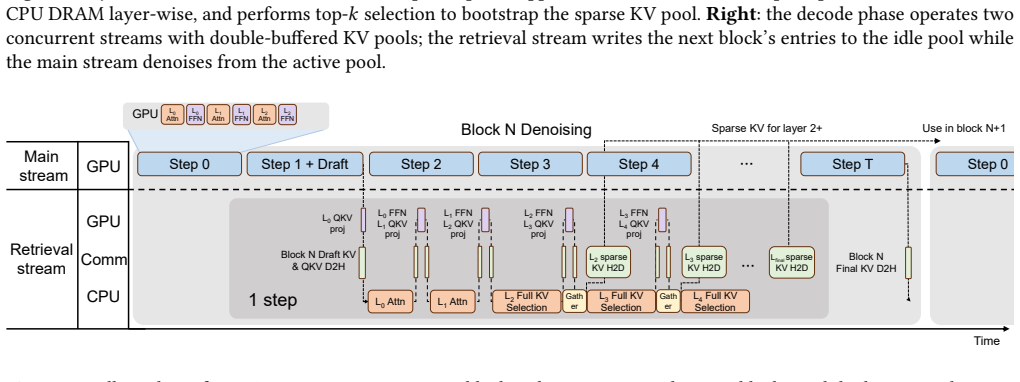Click the small L0 Attn box in GPU callout

(172, 115)
